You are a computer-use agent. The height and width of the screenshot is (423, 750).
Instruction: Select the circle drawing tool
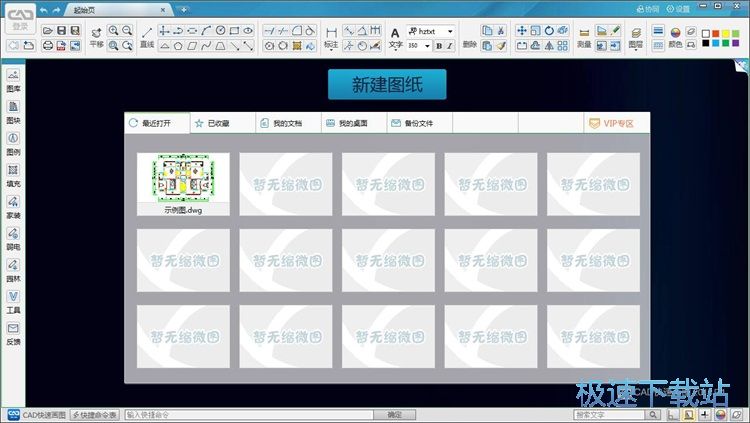(221, 31)
